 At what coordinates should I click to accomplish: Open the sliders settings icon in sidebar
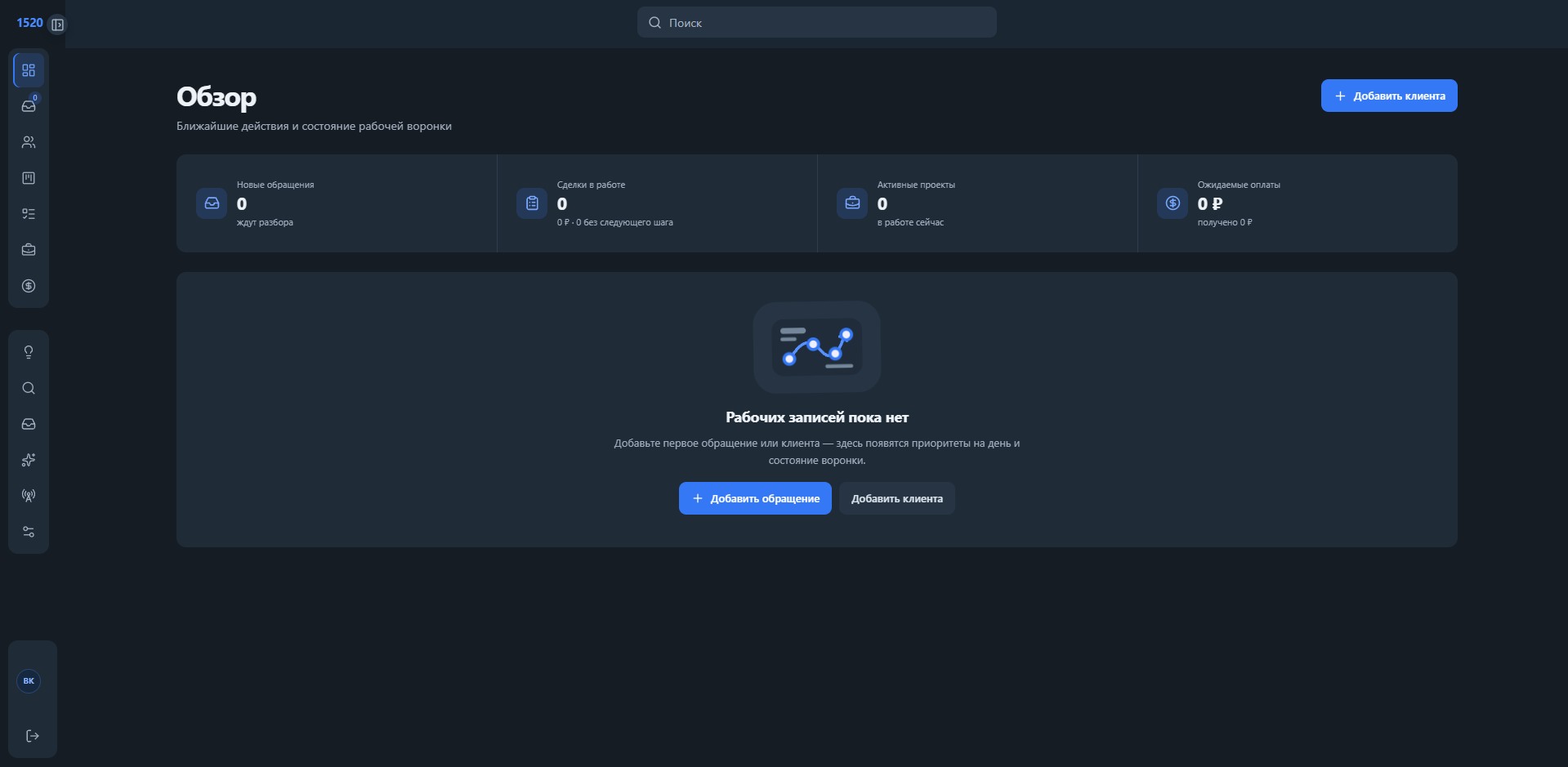pyautogui.click(x=29, y=532)
